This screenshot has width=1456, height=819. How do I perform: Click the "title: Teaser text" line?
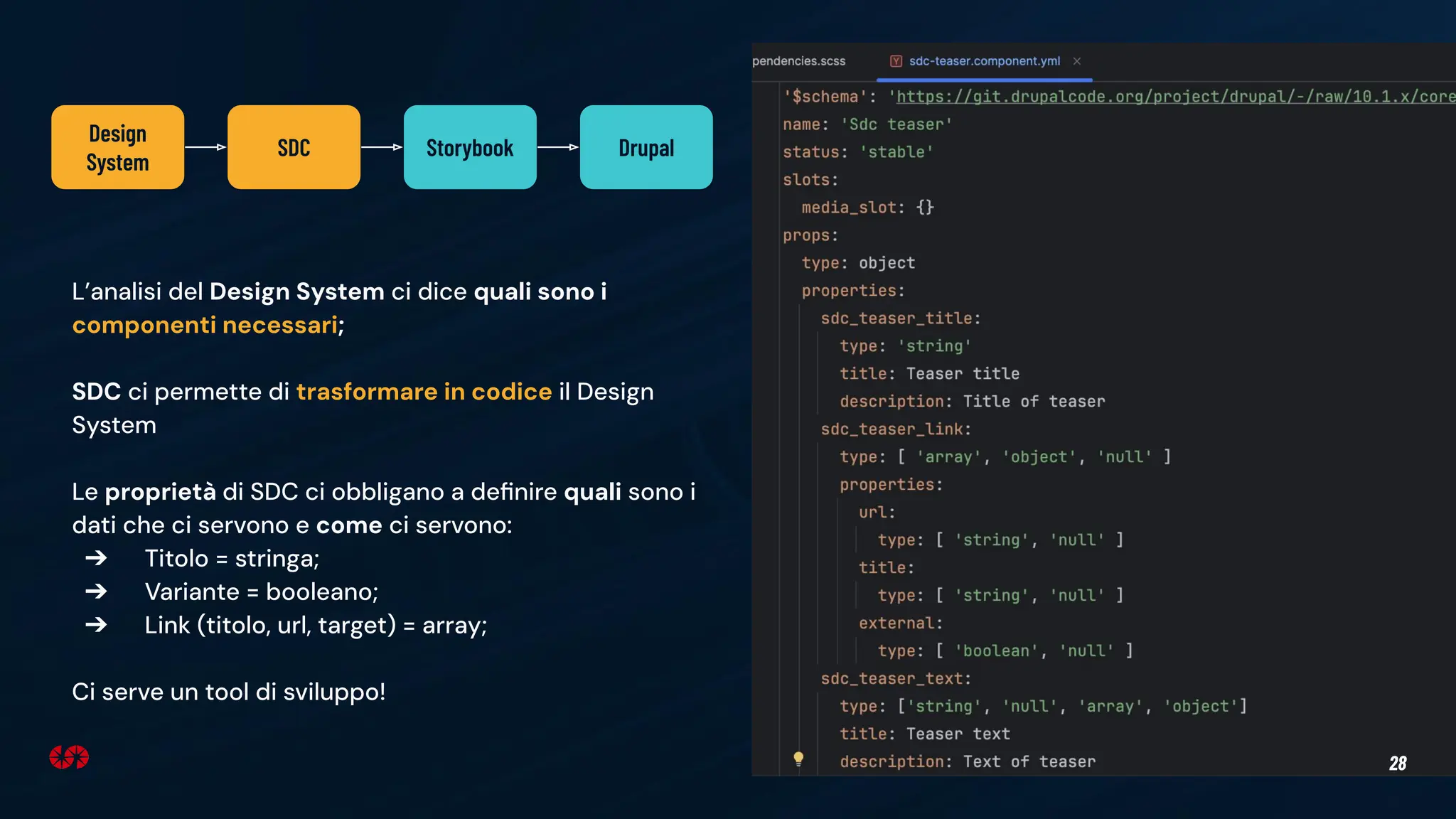[925, 734]
